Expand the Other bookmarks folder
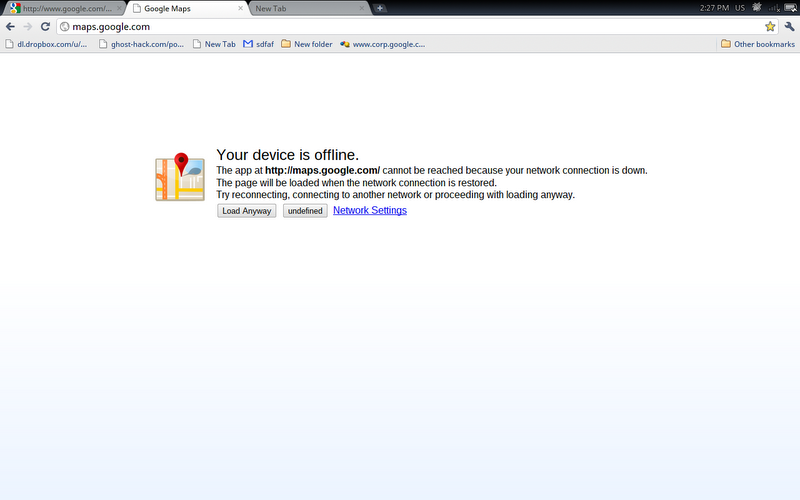Image resolution: width=800 pixels, height=500 pixels. (x=758, y=44)
